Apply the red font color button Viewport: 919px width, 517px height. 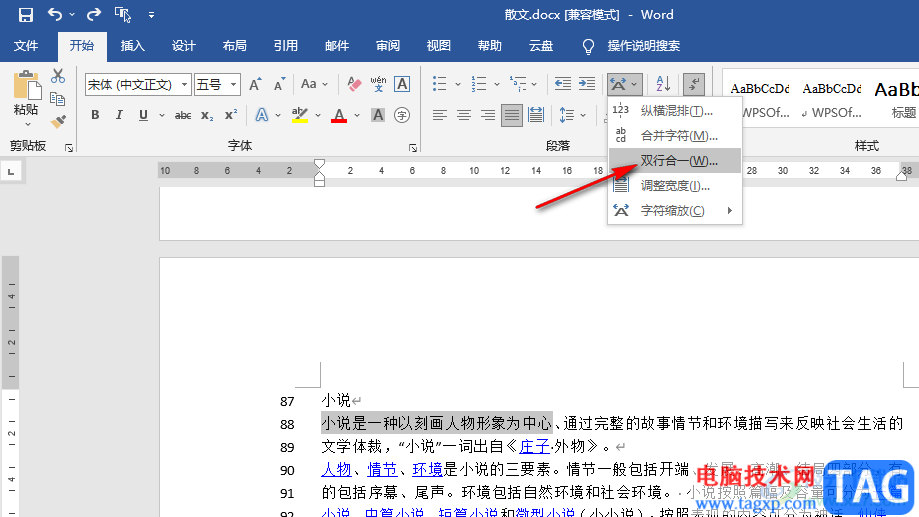tap(339, 115)
